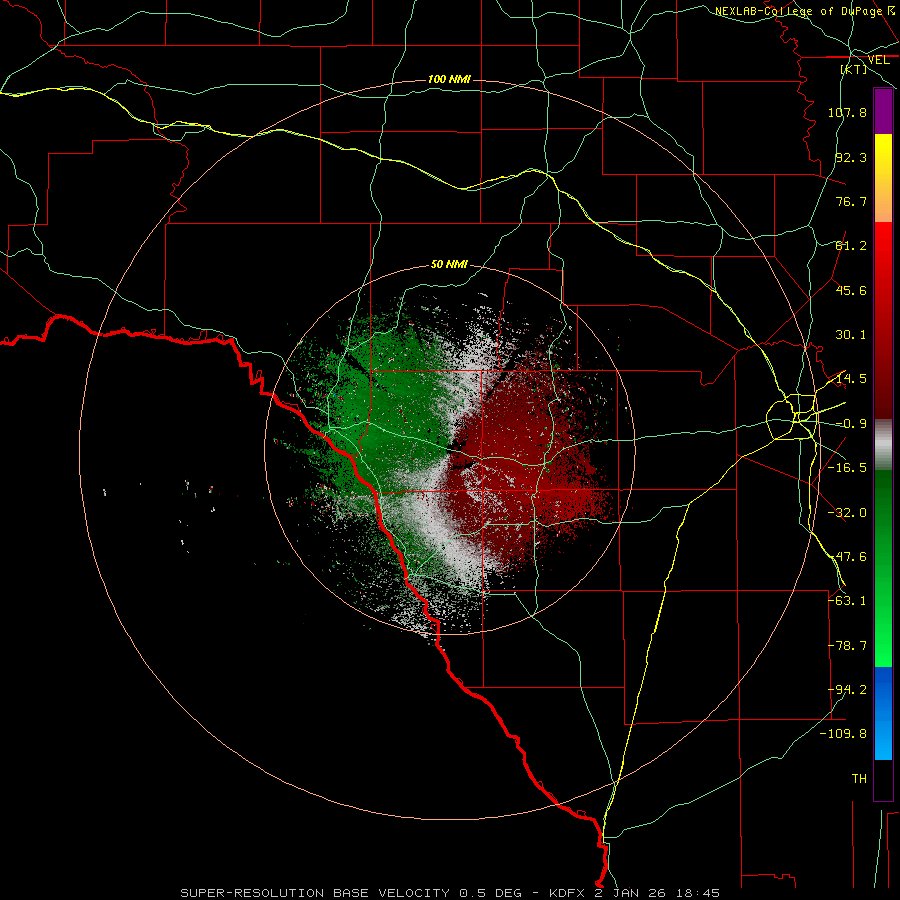
Task: Click the -63.1 legend value
Action: click(847, 601)
